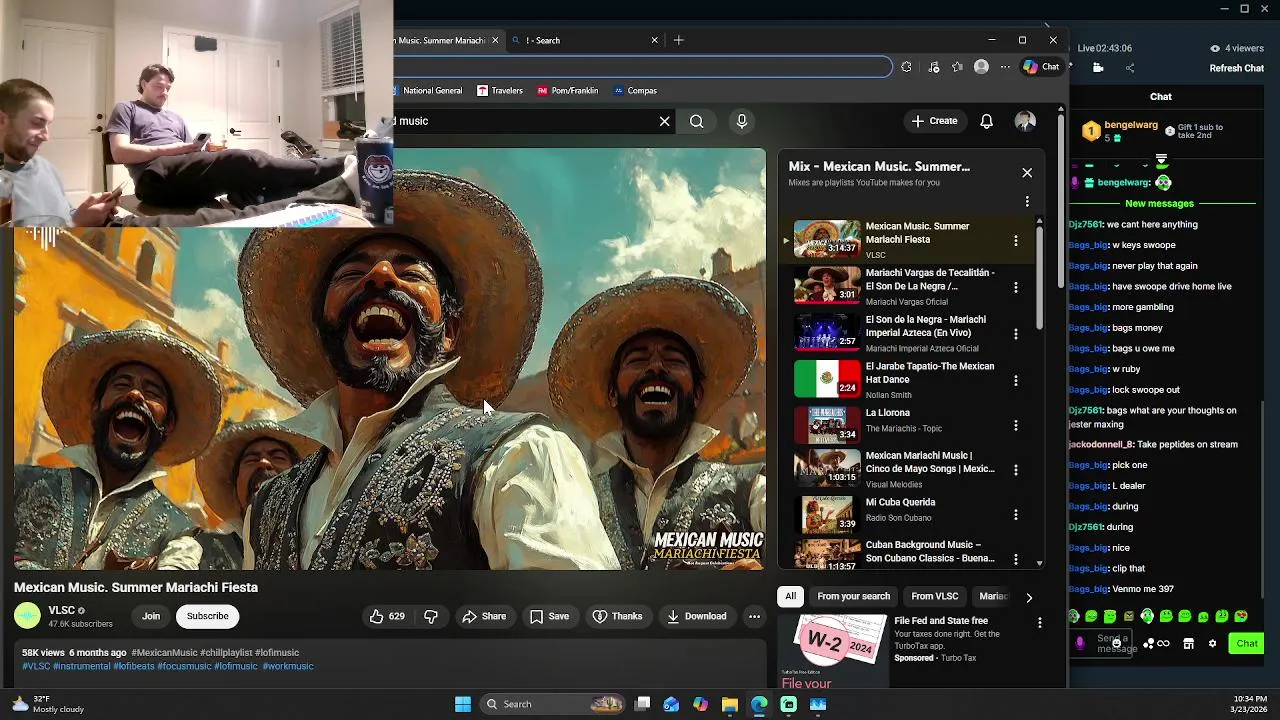The height and width of the screenshot is (720, 1280).
Task: Open options for the TurboTax sponsored ad
Action: (x=1039, y=623)
